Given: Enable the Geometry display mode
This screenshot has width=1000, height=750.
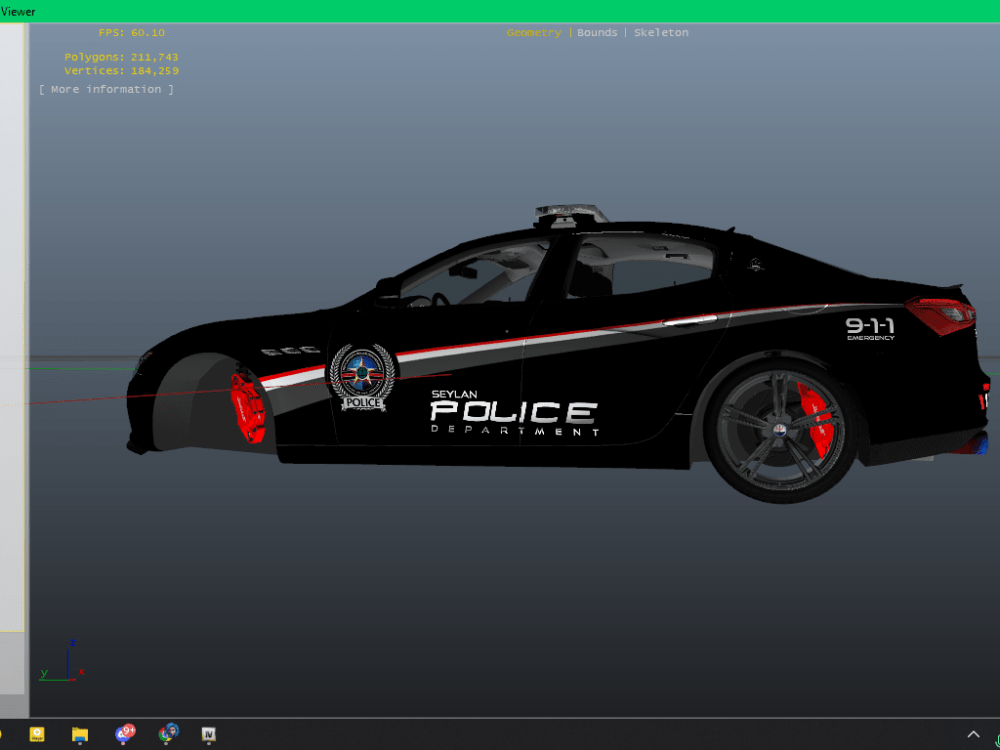Looking at the screenshot, I should point(533,32).
